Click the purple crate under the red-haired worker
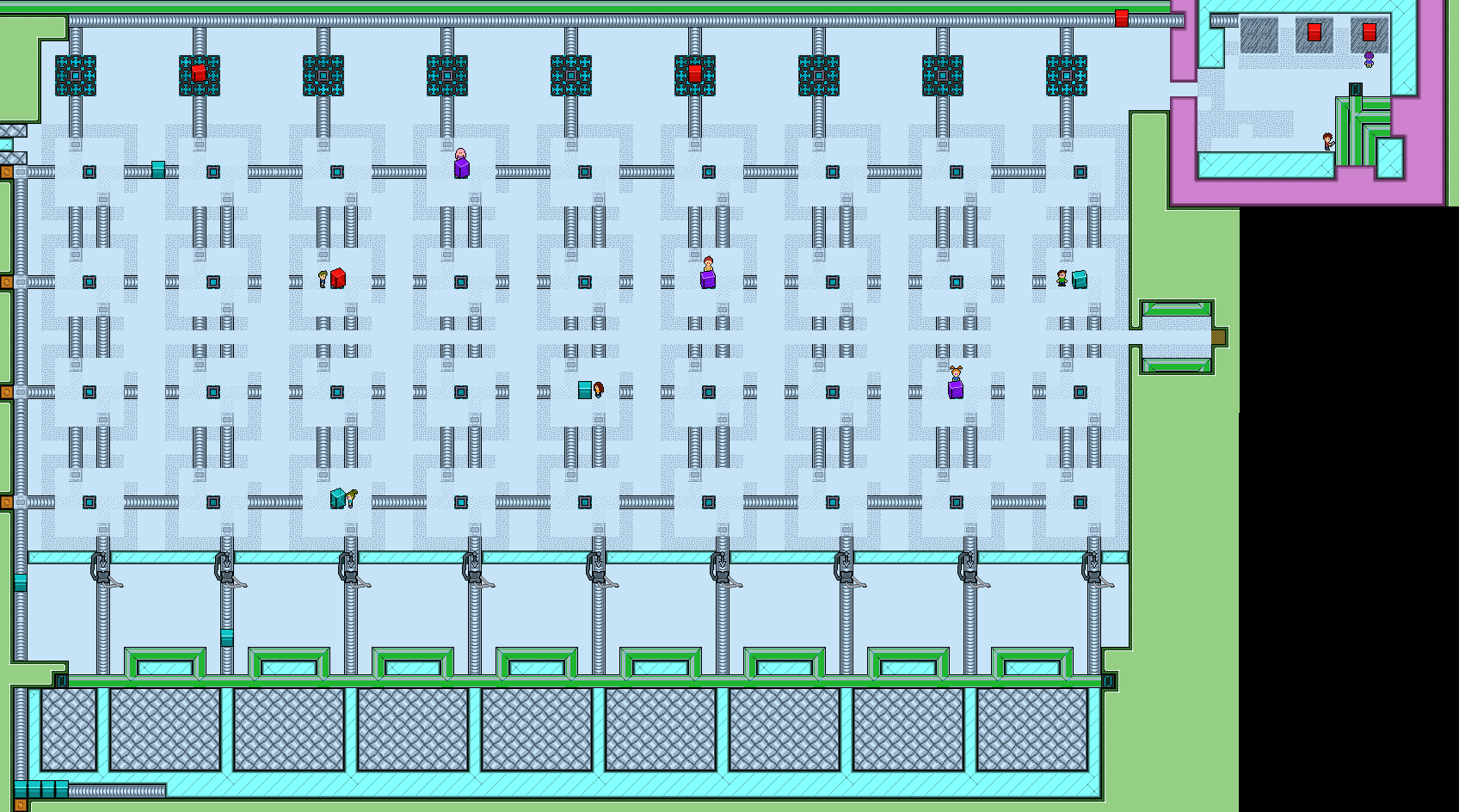1459x812 pixels. 708,279
